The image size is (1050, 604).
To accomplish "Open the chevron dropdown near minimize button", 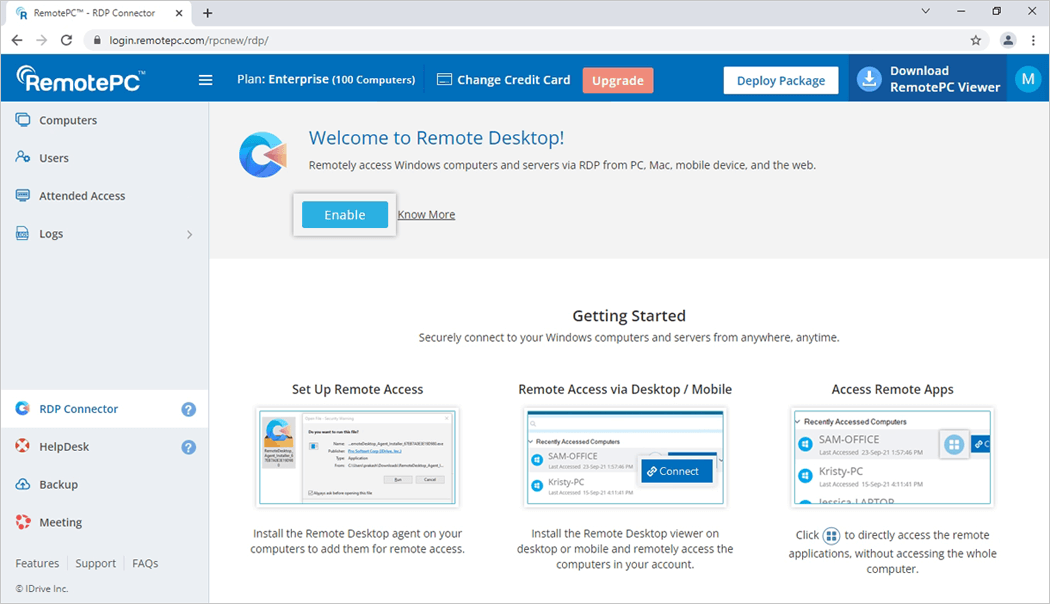I will tap(924, 11).
